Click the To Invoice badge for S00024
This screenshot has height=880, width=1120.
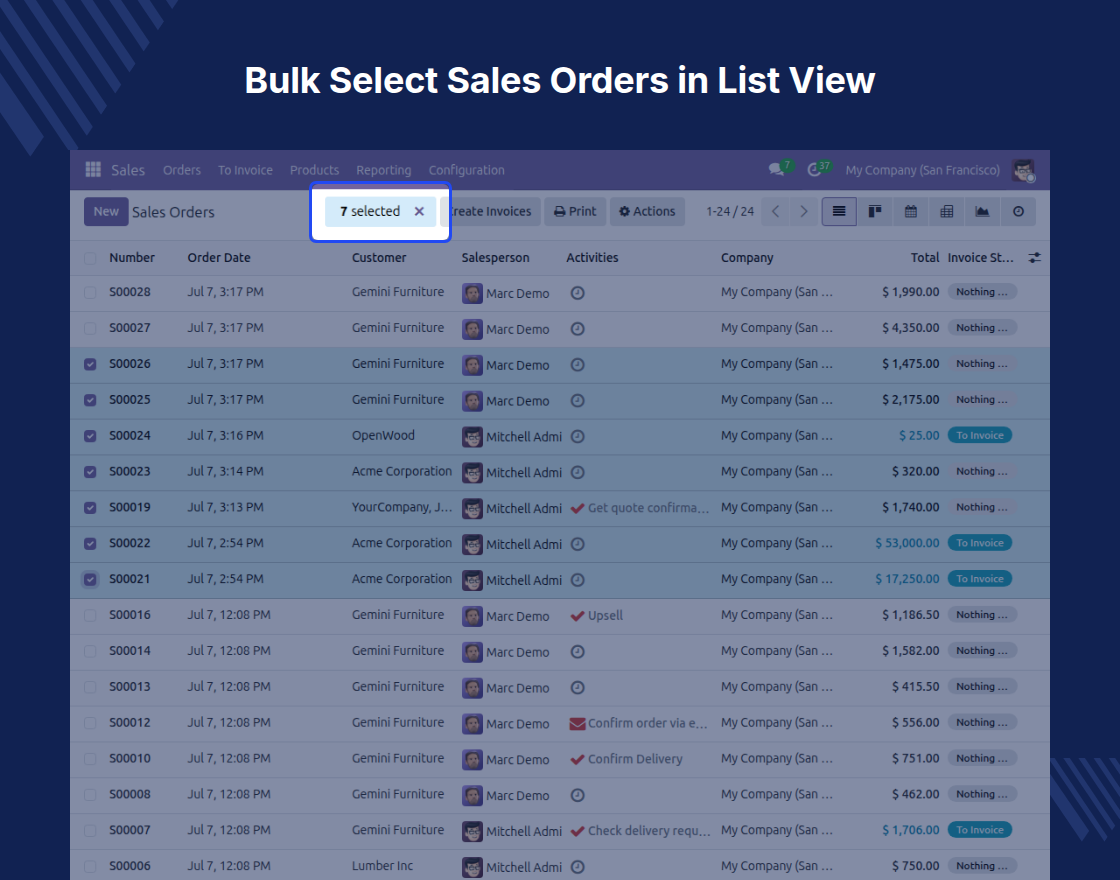click(x=980, y=436)
